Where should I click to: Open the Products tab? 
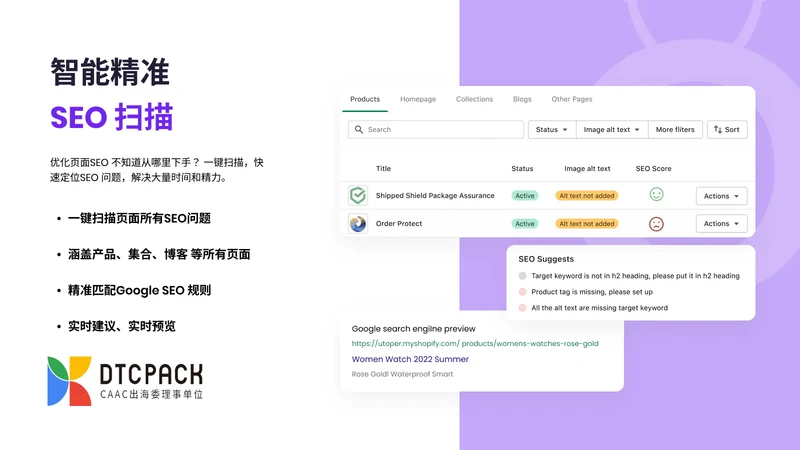pos(365,99)
